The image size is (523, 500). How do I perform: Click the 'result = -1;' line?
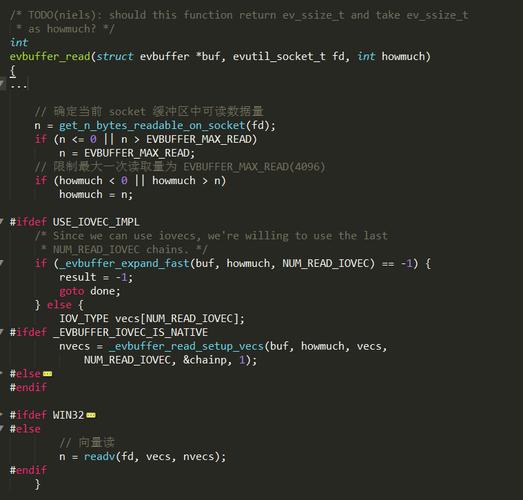point(96,277)
